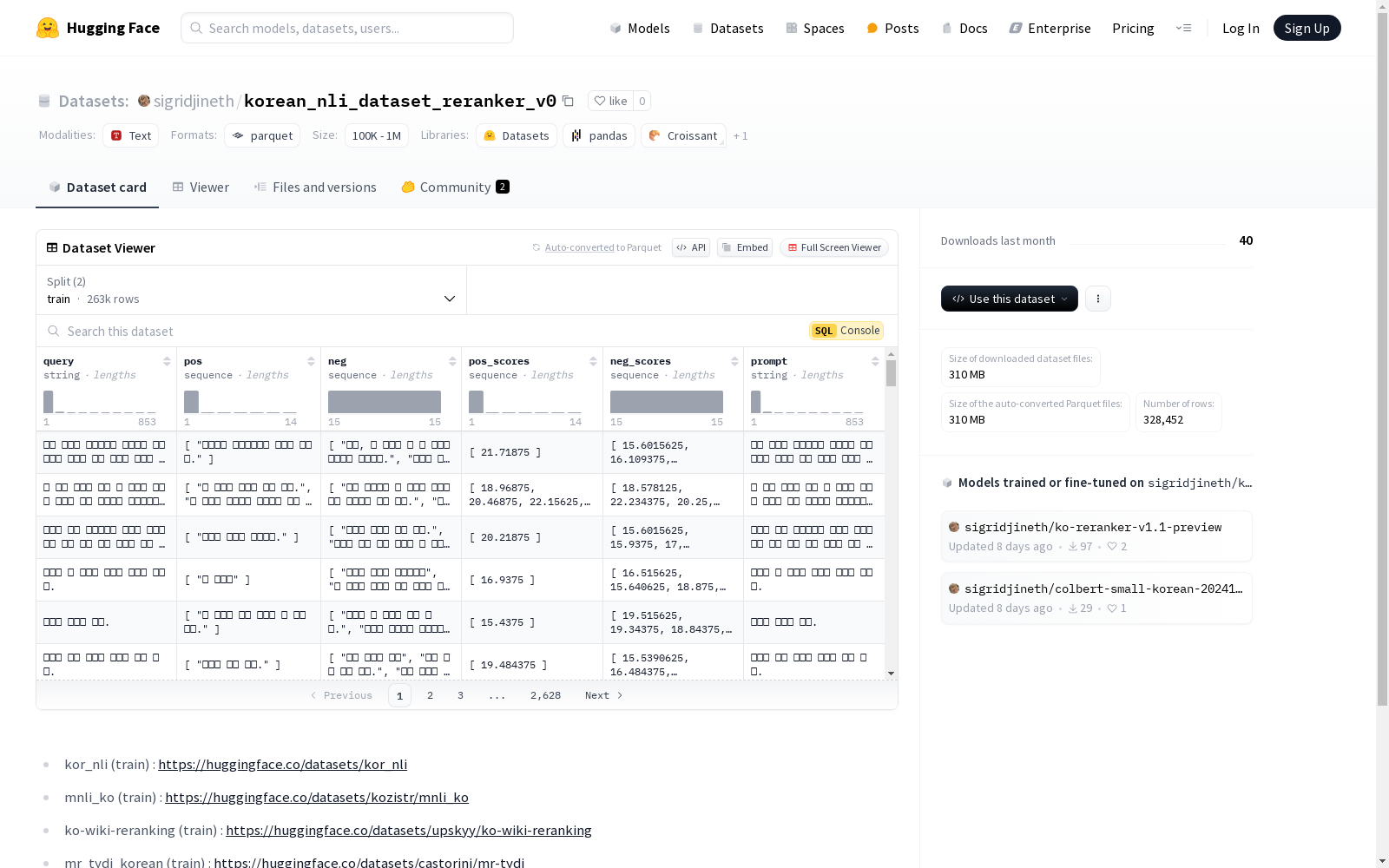Expand the Split train dropdown
The image size is (1389, 868).
251,290
